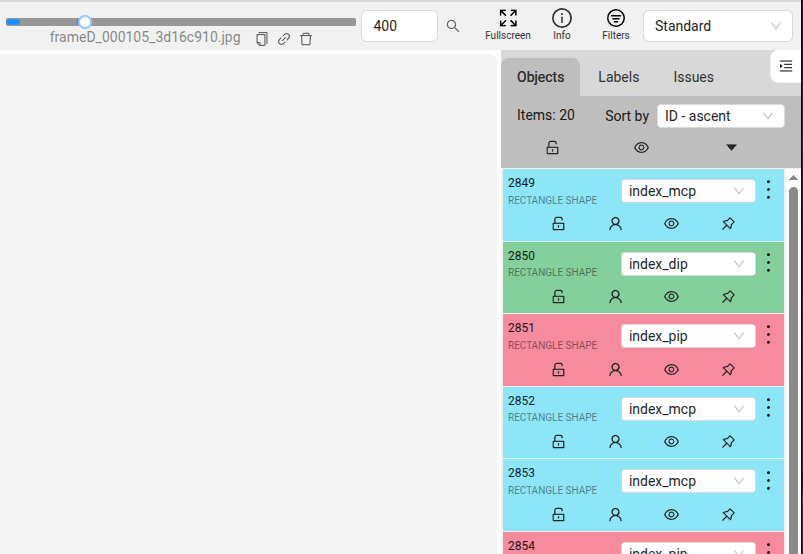Click the Items: 20 counter
Image resolution: width=803 pixels, height=554 pixels.
point(545,115)
